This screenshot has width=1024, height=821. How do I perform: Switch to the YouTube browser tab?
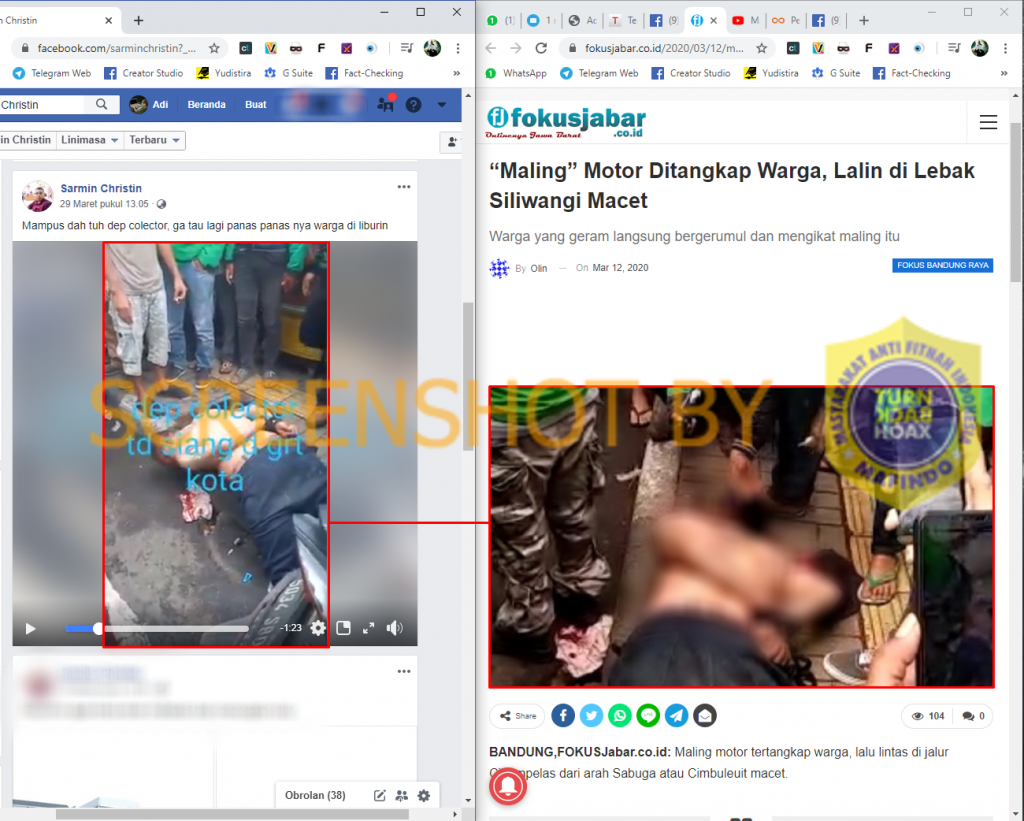tap(745, 20)
